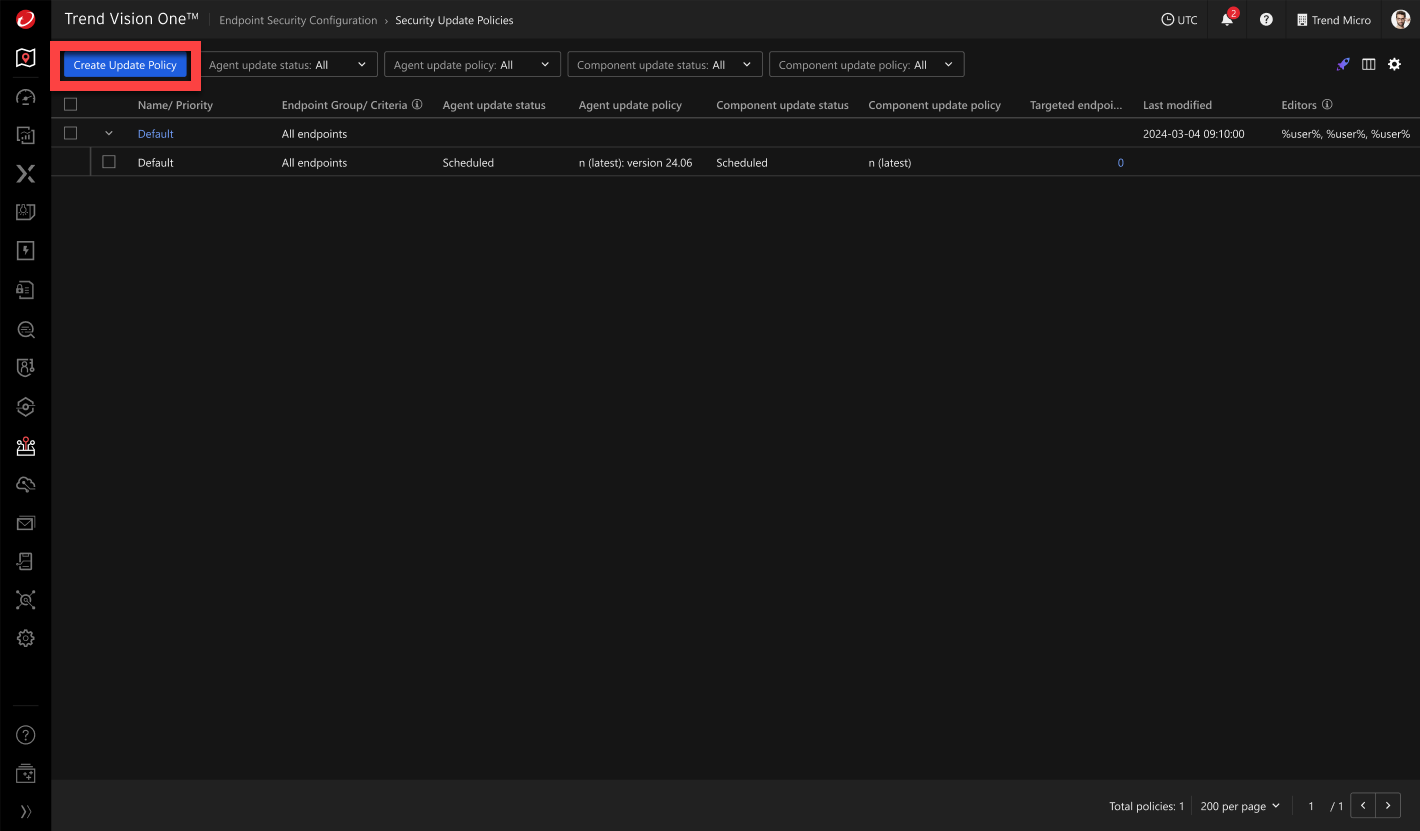The width and height of the screenshot is (1420, 831).
Task: Click the rocket icon in toolbar
Action: coord(1343,65)
